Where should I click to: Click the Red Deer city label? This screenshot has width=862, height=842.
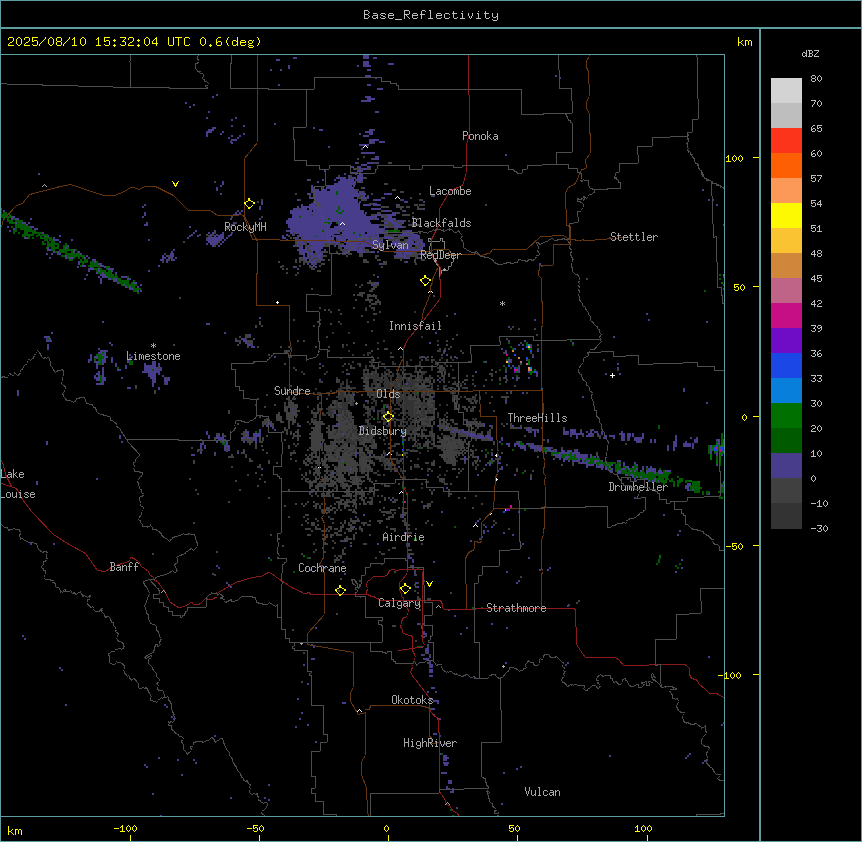coord(440,256)
